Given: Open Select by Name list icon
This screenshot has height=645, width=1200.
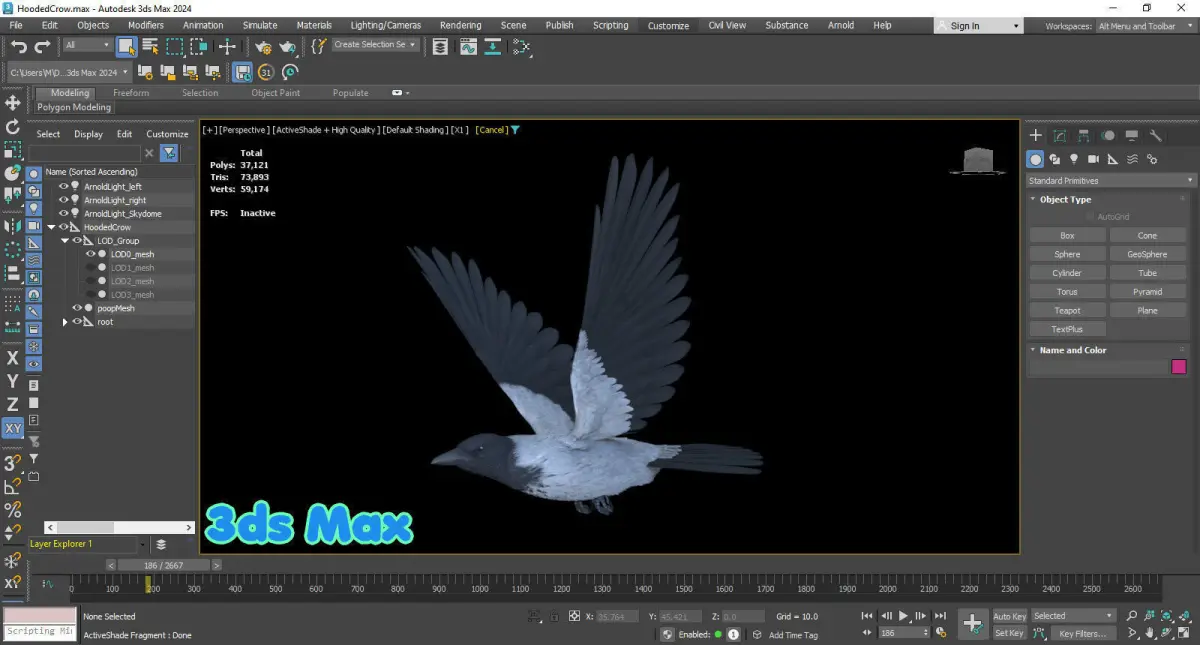Looking at the screenshot, I should pyautogui.click(x=151, y=46).
